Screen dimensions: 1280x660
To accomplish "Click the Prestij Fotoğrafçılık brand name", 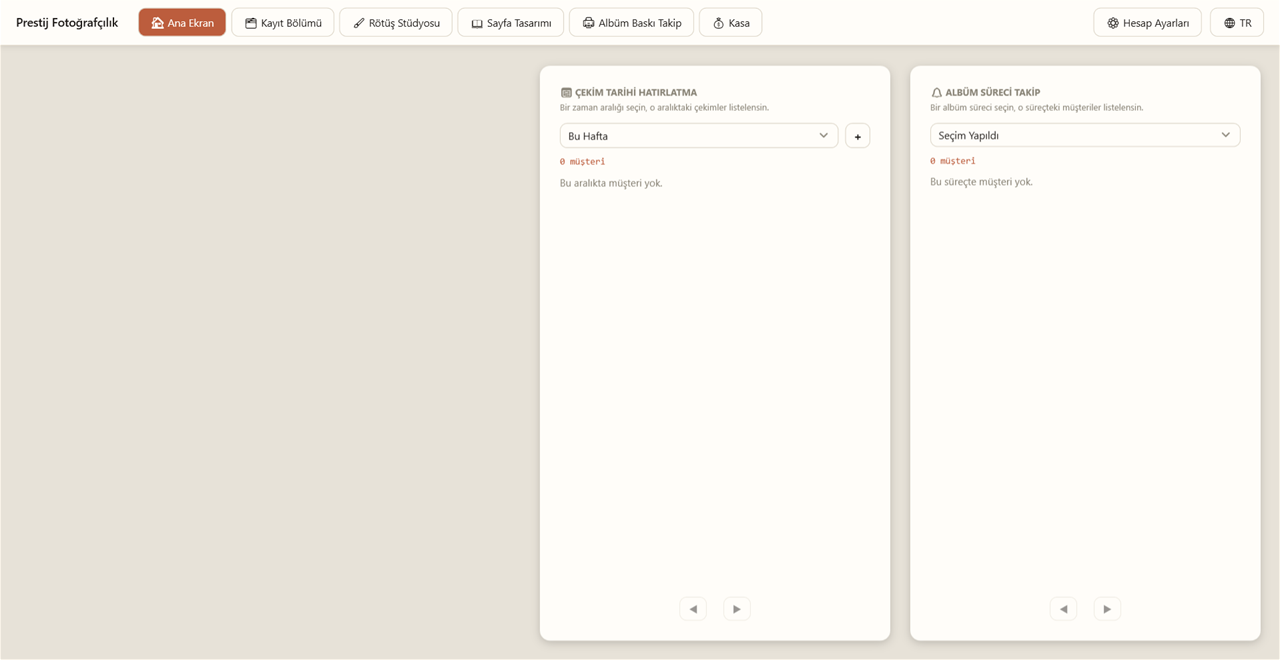I will coord(67,23).
